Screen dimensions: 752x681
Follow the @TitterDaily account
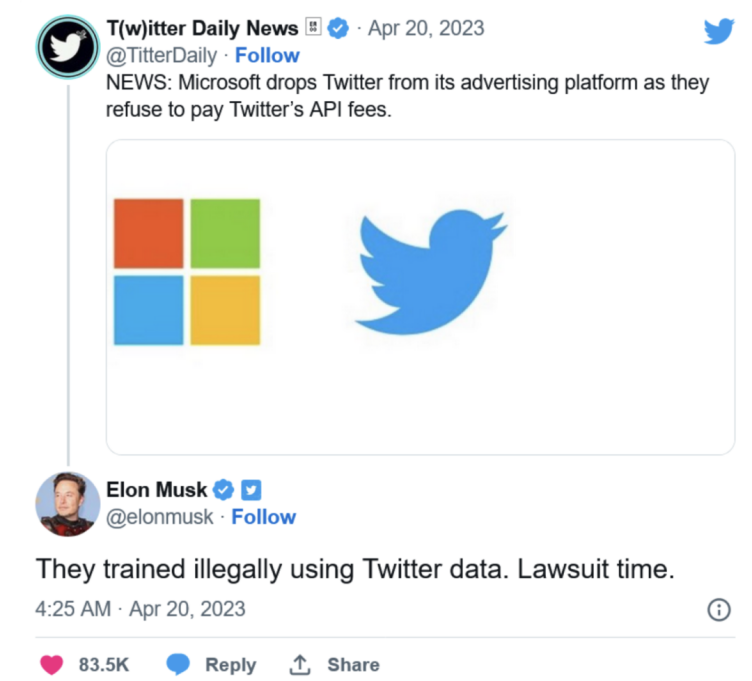click(x=267, y=56)
